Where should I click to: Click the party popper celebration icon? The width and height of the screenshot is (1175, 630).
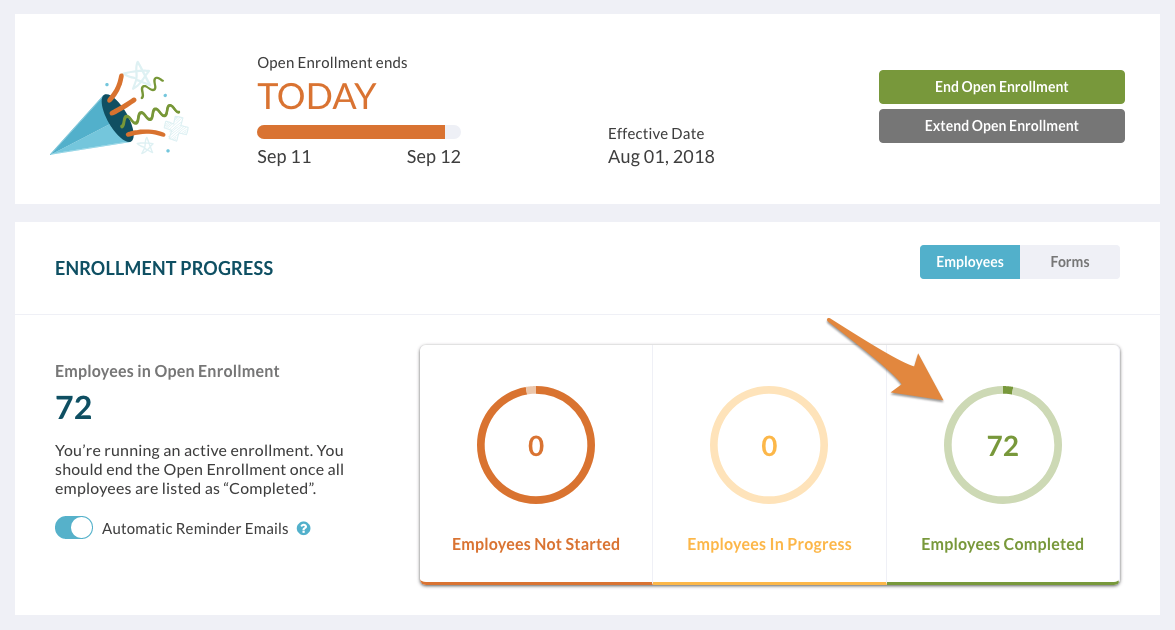click(118, 109)
